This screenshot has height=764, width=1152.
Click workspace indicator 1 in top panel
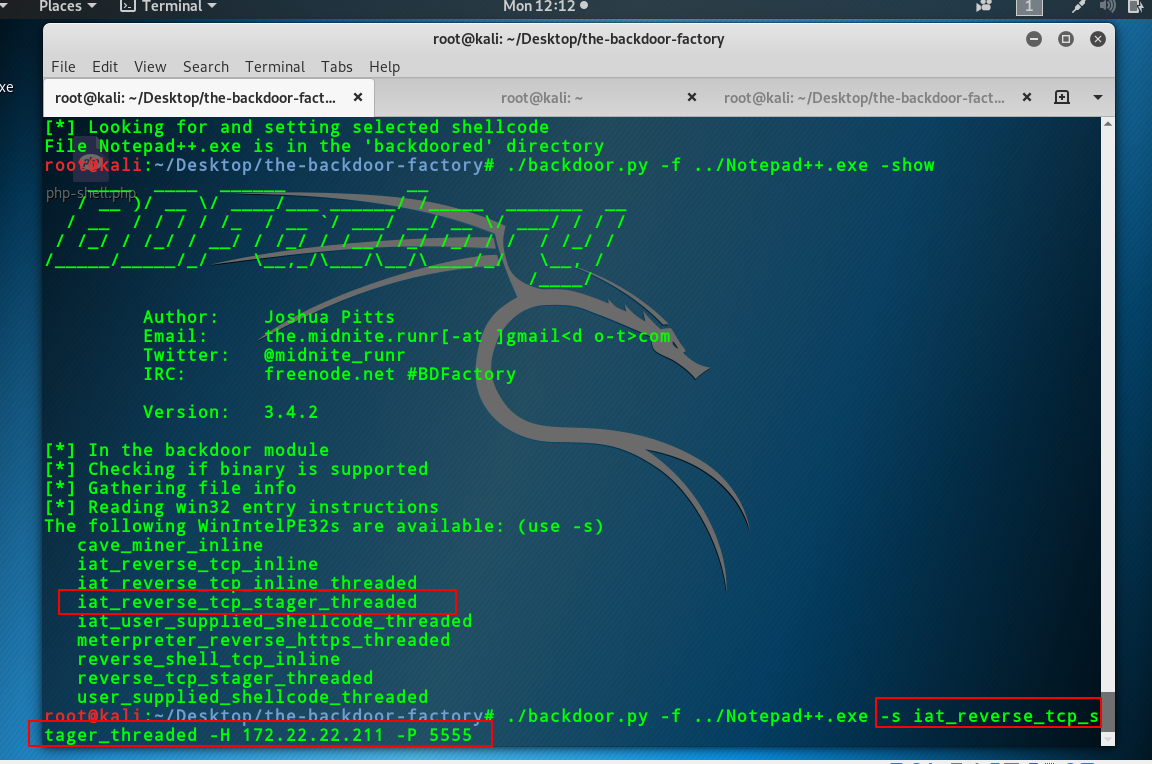tap(1029, 7)
